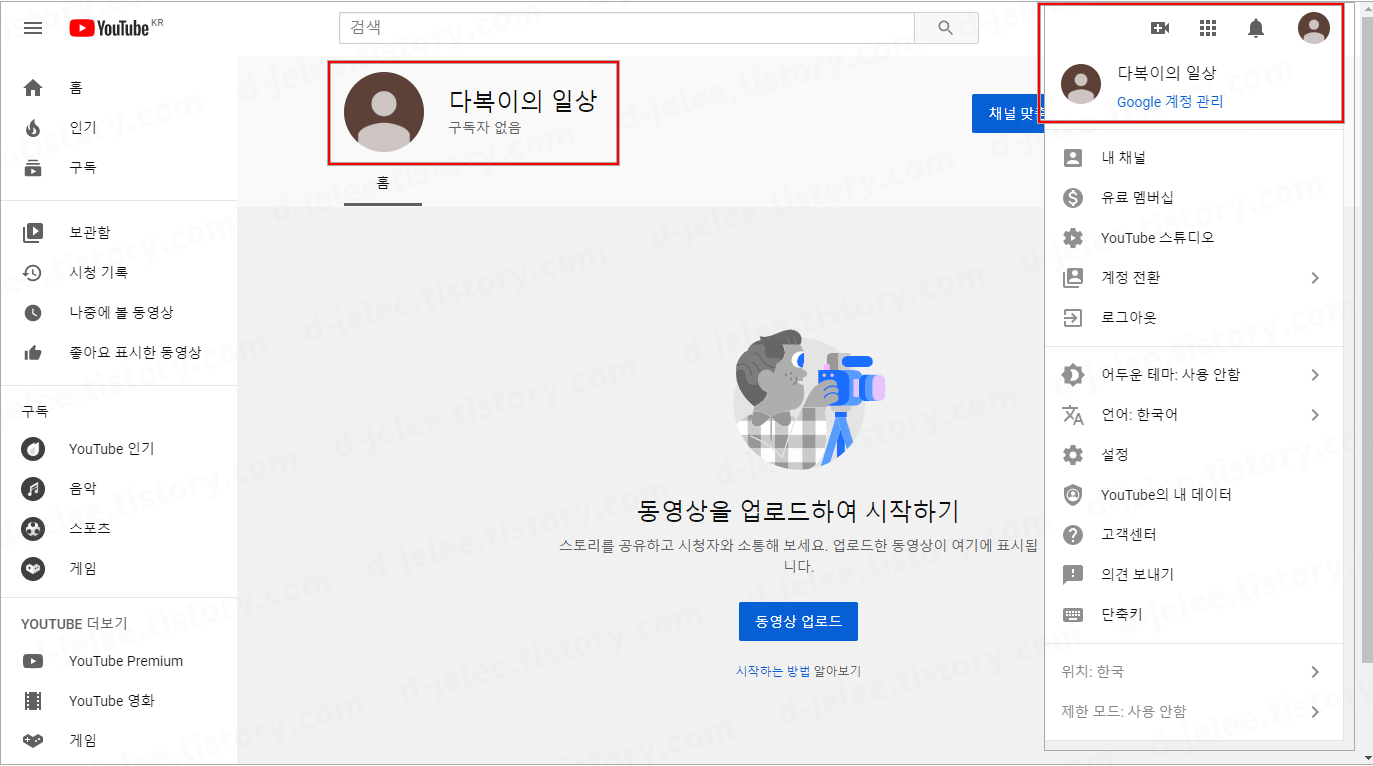Open 설정 in account menu
1373x766 pixels.
(1194, 455)
